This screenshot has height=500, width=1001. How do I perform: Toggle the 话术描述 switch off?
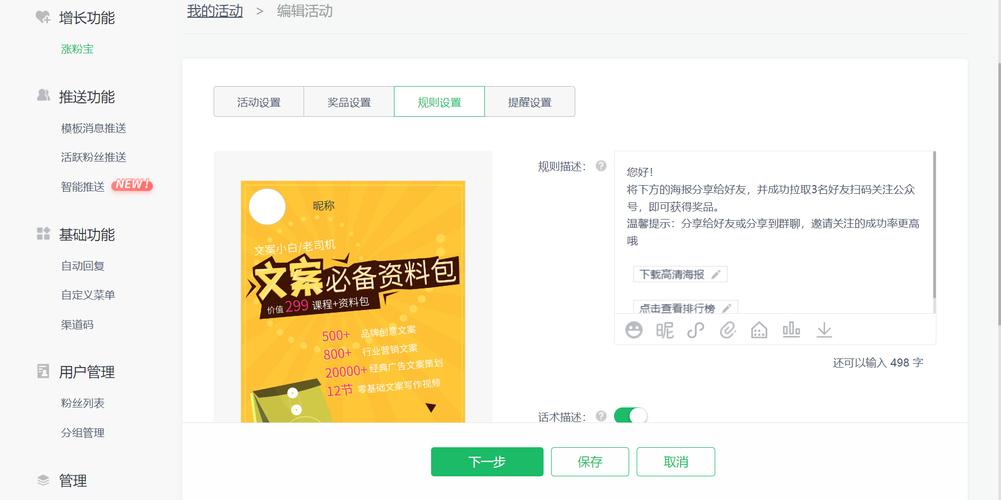(631, 416)
